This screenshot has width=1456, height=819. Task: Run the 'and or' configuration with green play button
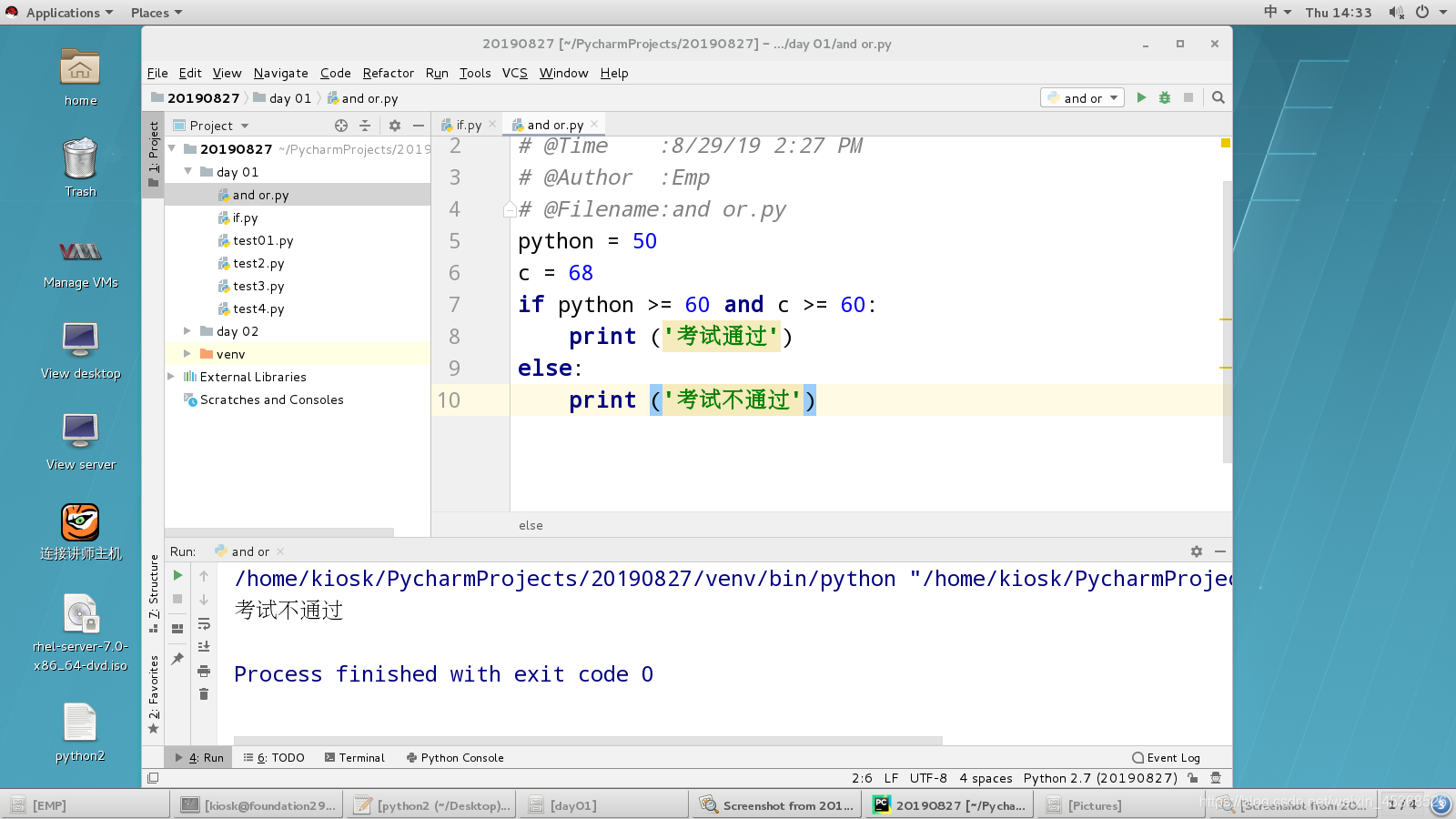[x=1141, y=97]
